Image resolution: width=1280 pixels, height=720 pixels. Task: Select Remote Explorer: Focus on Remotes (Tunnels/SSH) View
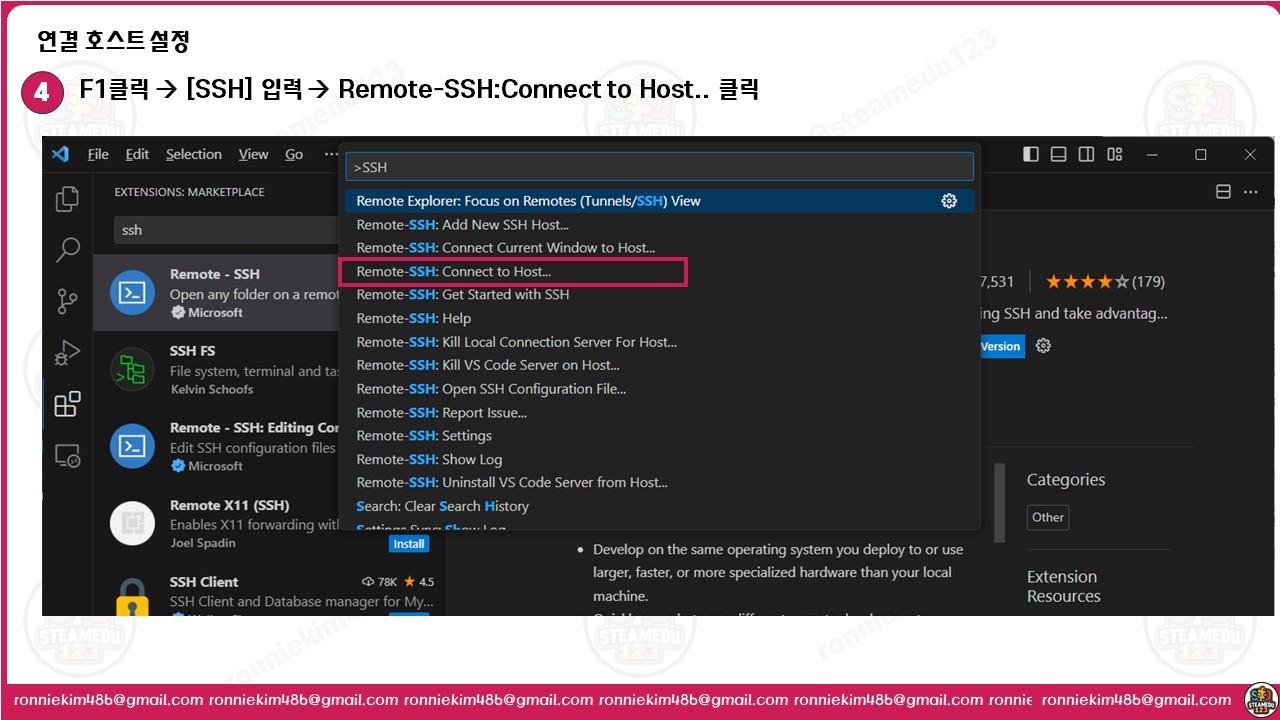[660, 201]
